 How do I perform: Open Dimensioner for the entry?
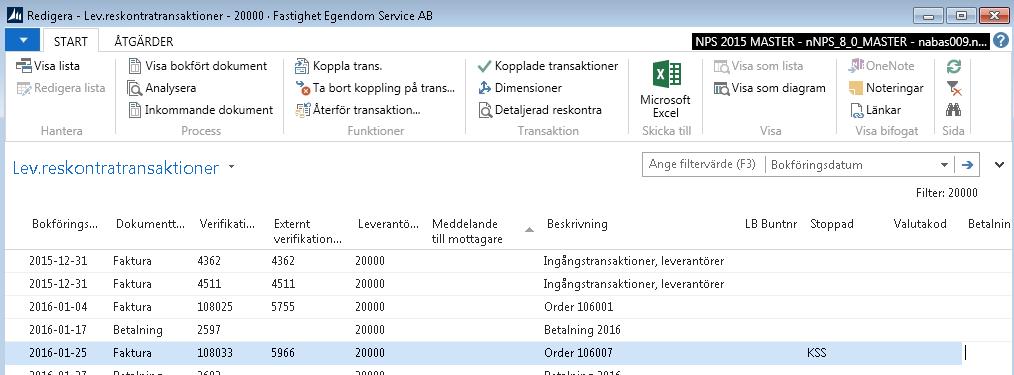click(x=520, y=88)
